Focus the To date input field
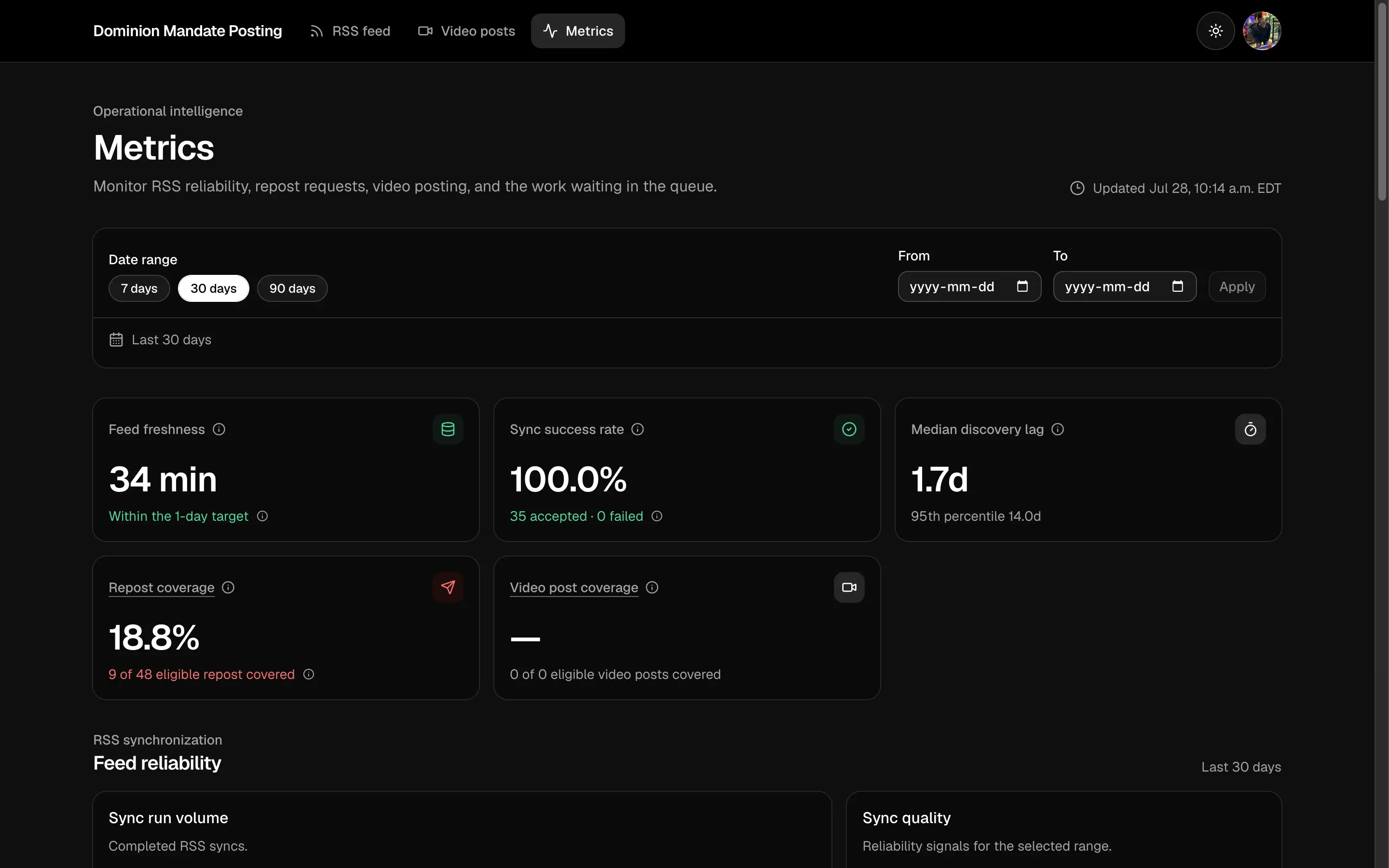The width and height of the screenshot is (1389, 868). click(1124, 286)
